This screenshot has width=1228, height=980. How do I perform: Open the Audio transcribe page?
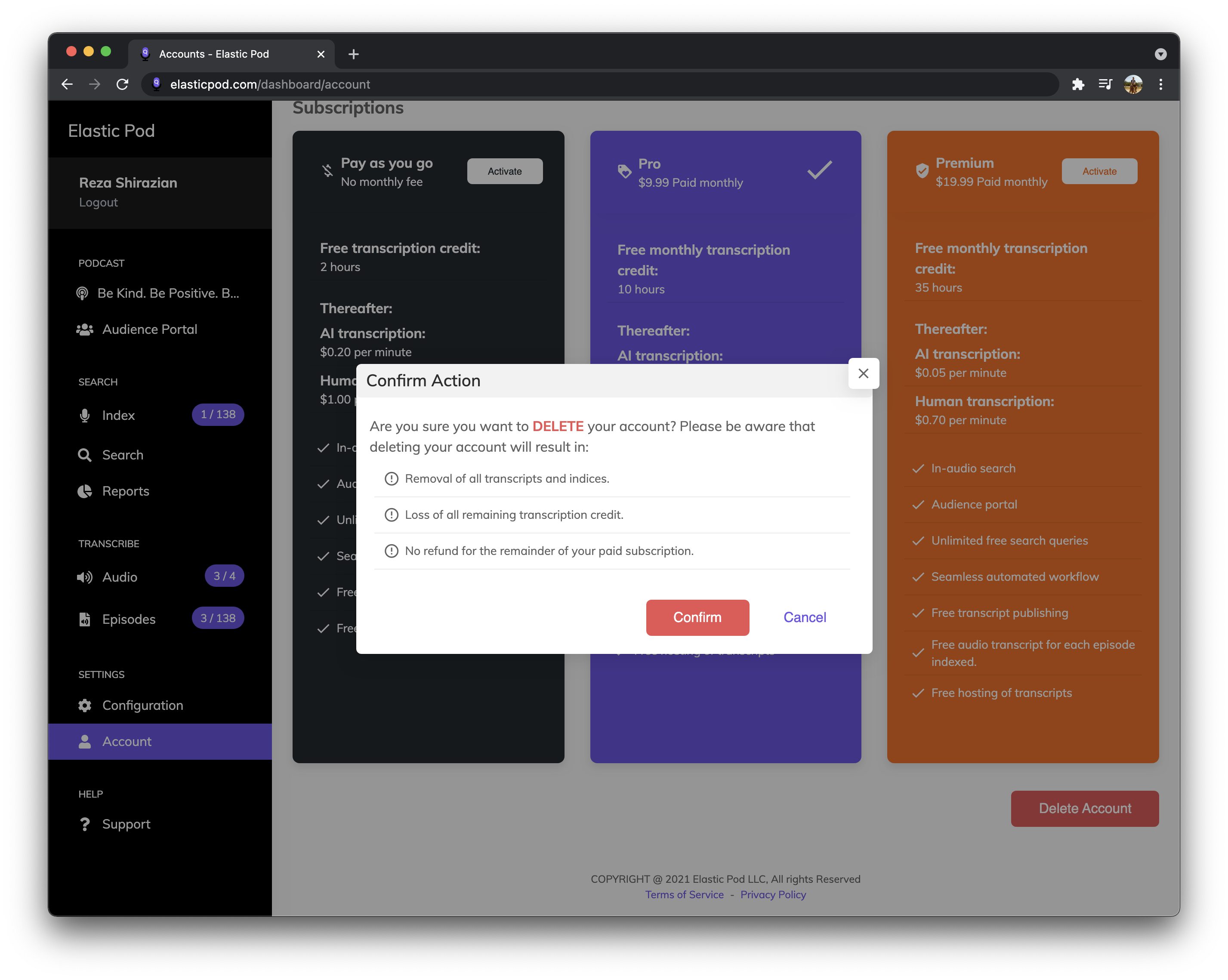point(120,577)
